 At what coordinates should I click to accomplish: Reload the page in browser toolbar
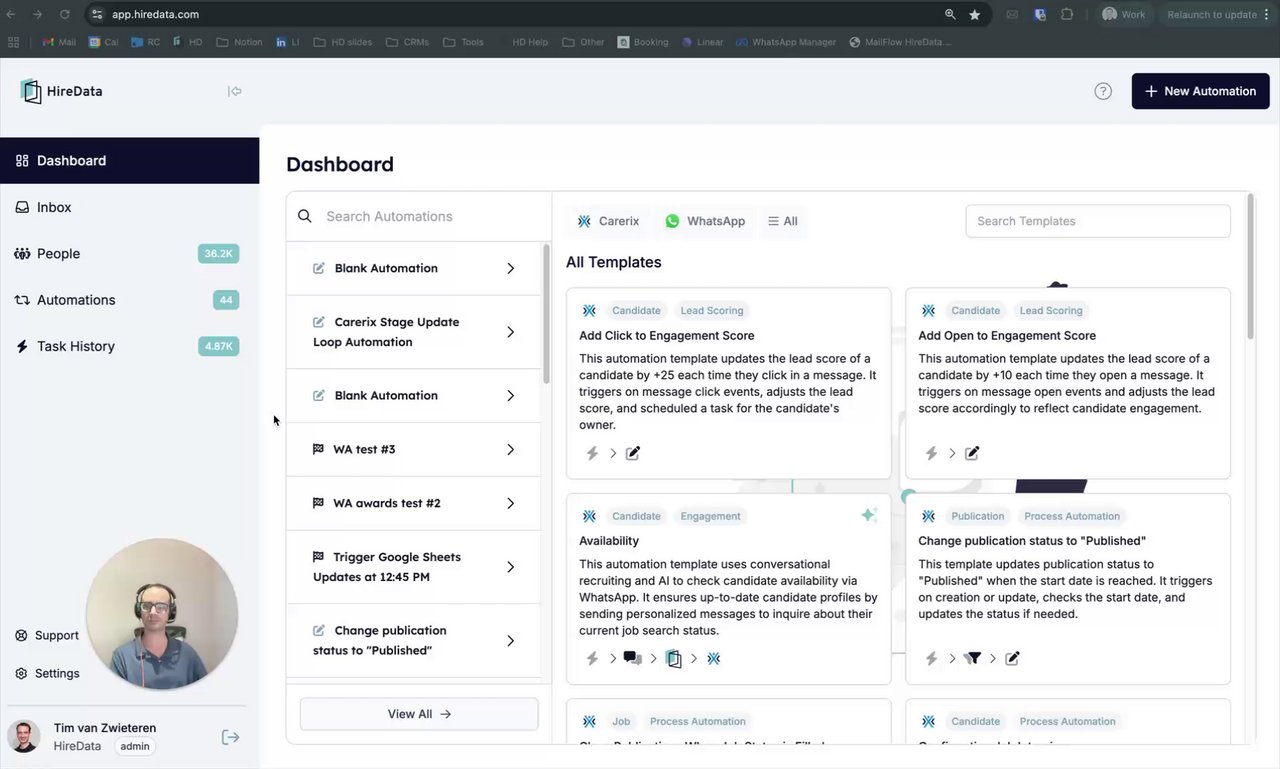(x=65, y=15)
